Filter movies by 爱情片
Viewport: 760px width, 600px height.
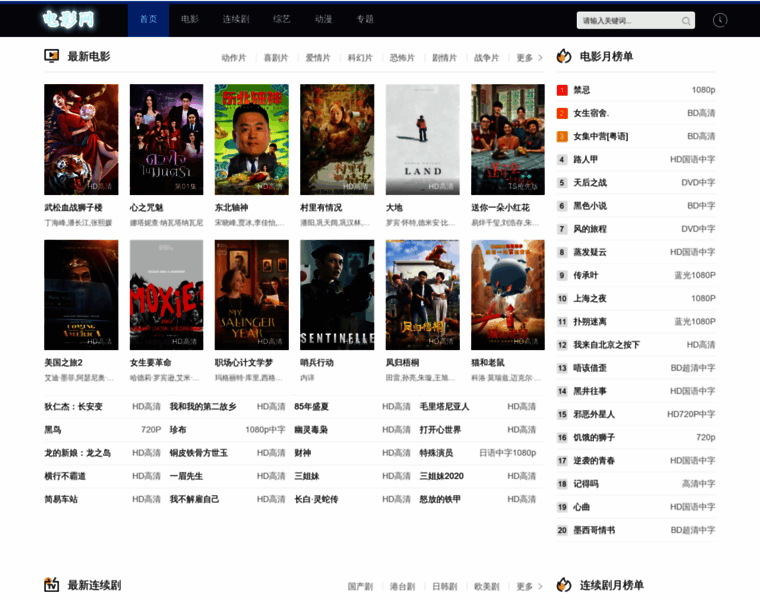click(318, 58)
